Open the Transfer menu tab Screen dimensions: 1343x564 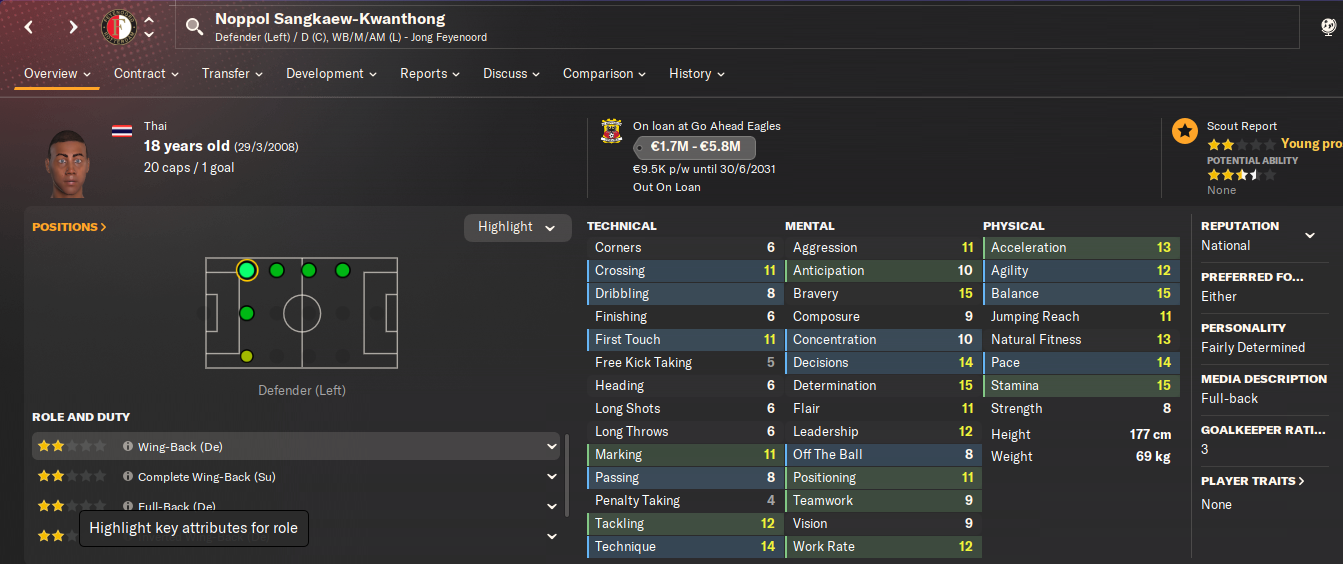[232, 74]
